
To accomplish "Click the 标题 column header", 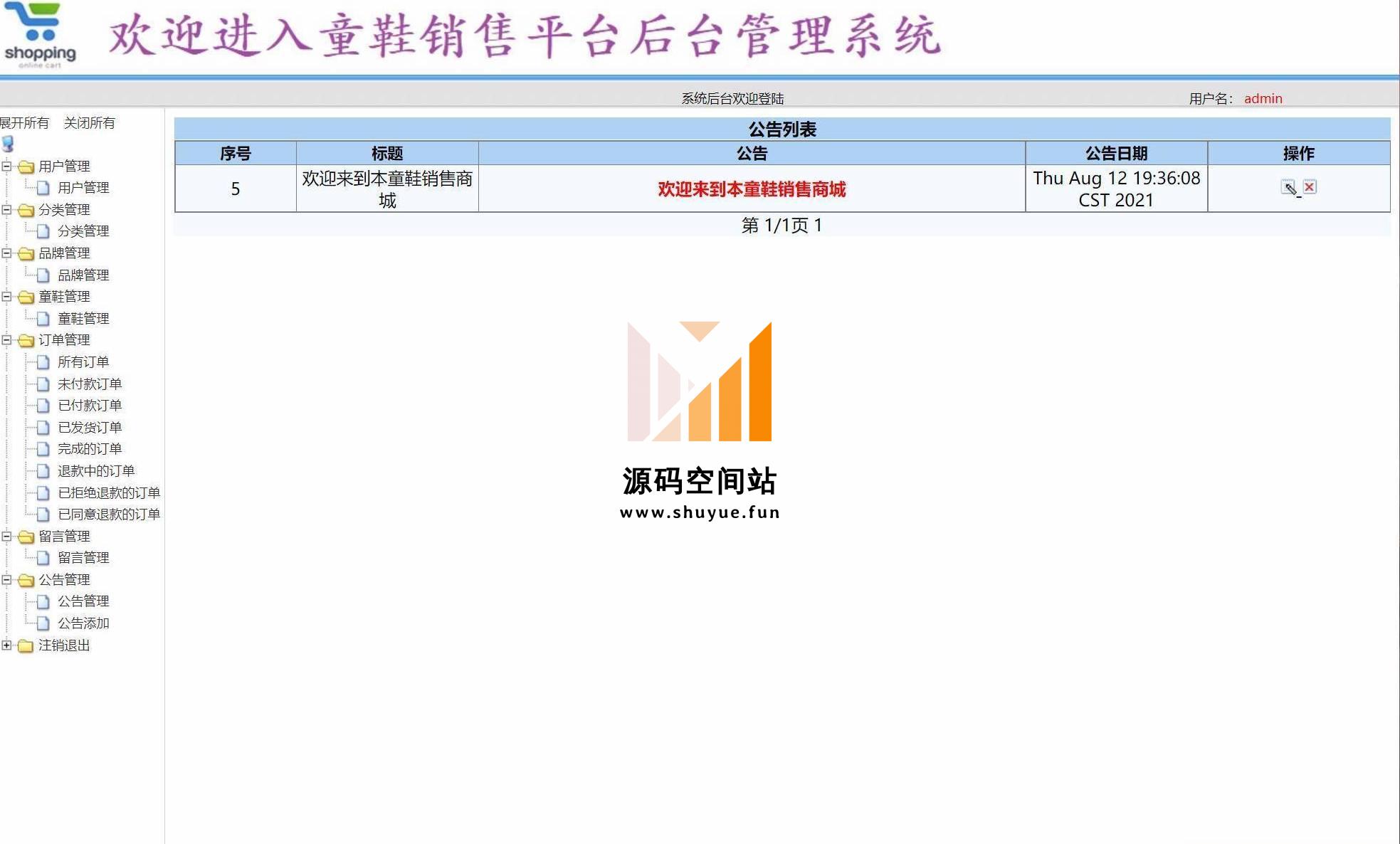I will click(x=387, y=153).
